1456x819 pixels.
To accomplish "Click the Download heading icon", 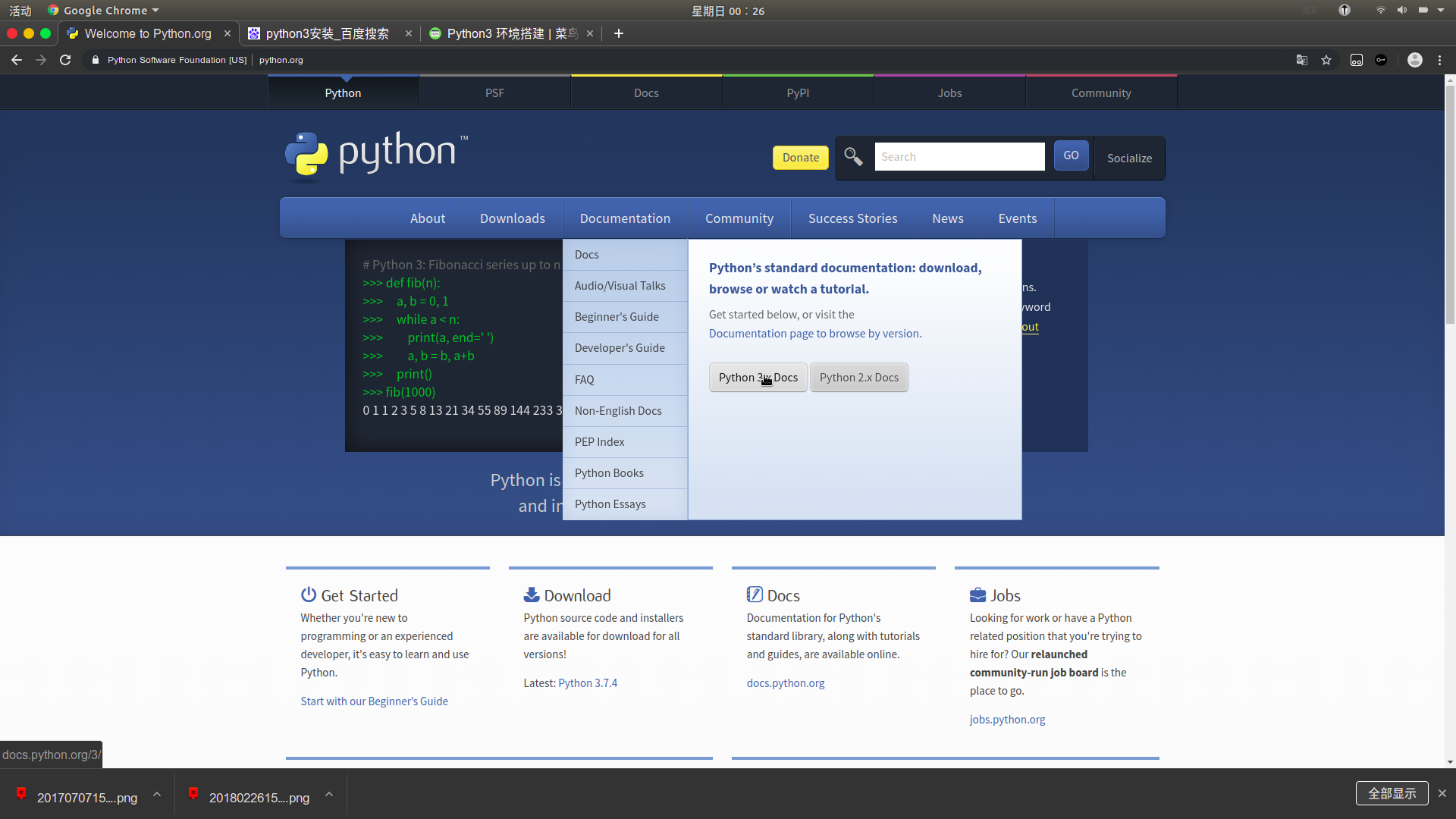I will point(532,595).
